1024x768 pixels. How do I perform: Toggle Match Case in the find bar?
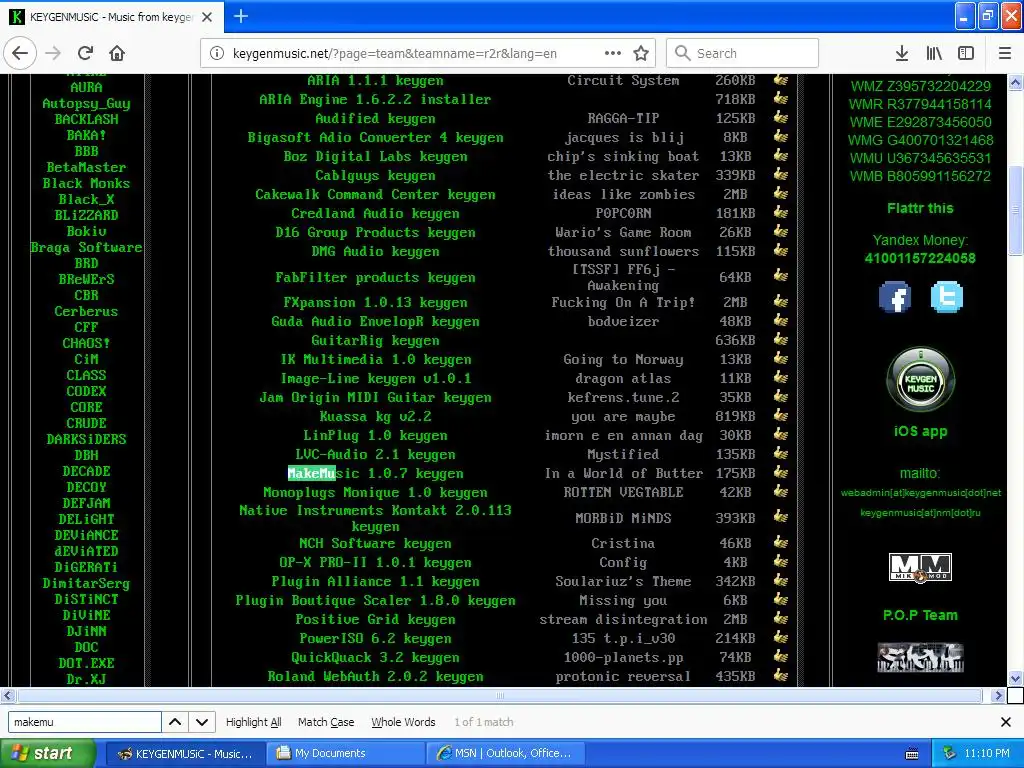click(x=326, y=722)
